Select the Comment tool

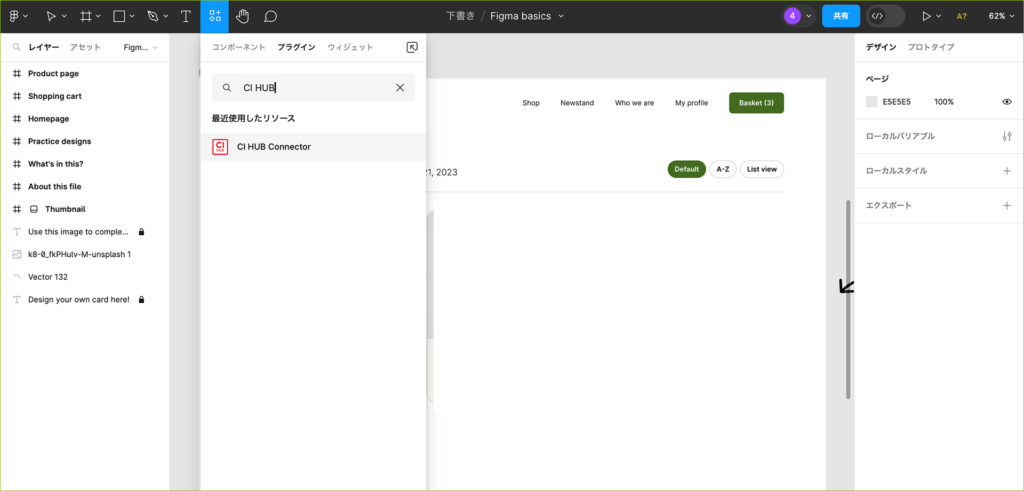click(x=270, y=16)
